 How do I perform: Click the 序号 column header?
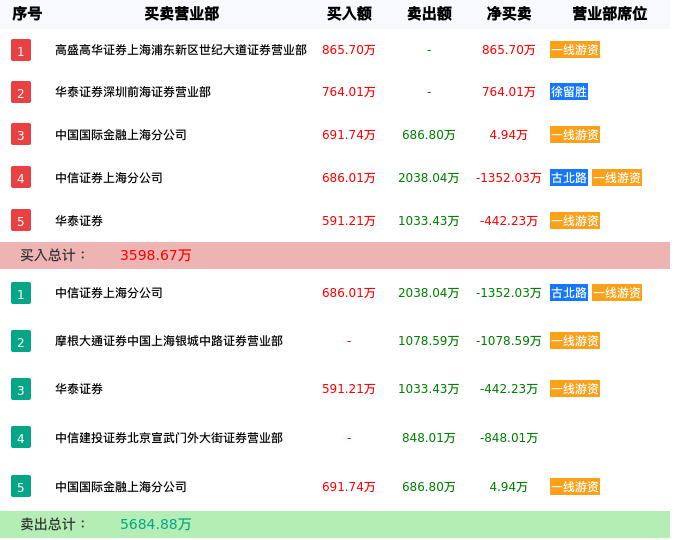point(27,14)
